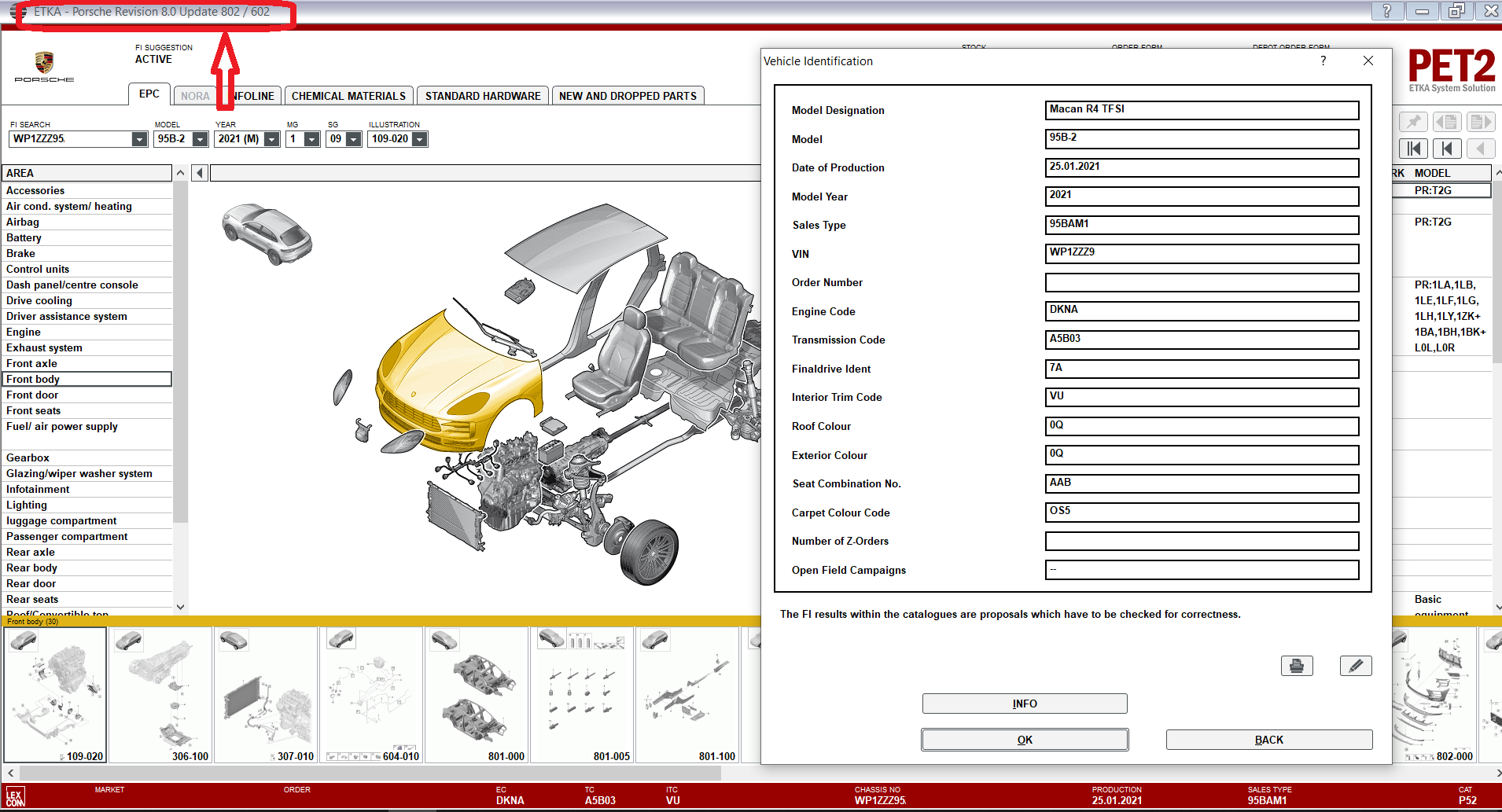Open the MG dropdown

point(312,139)
